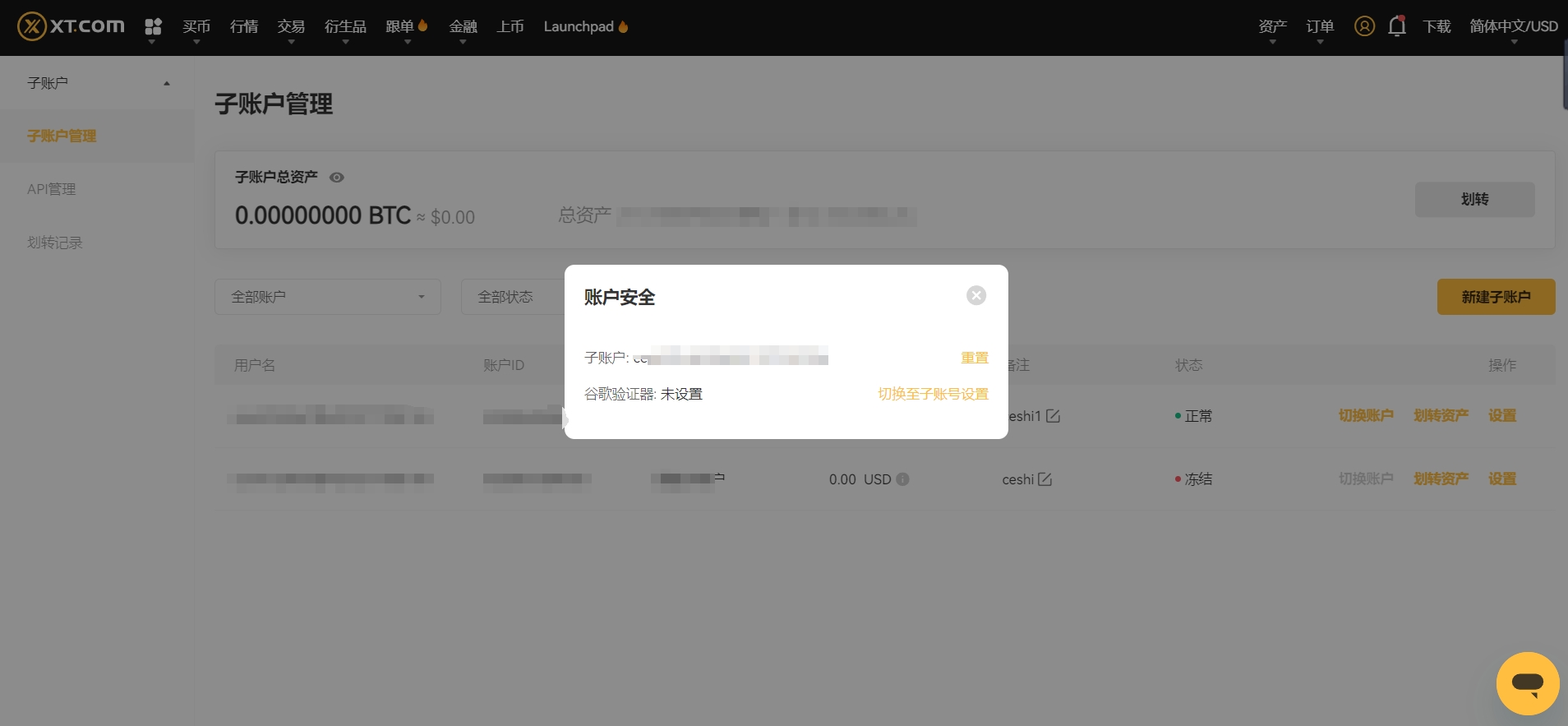Click the 0.00000000 BTC total value
Viewport: 1568px width, 726px height.
click(x=323, y=215)
